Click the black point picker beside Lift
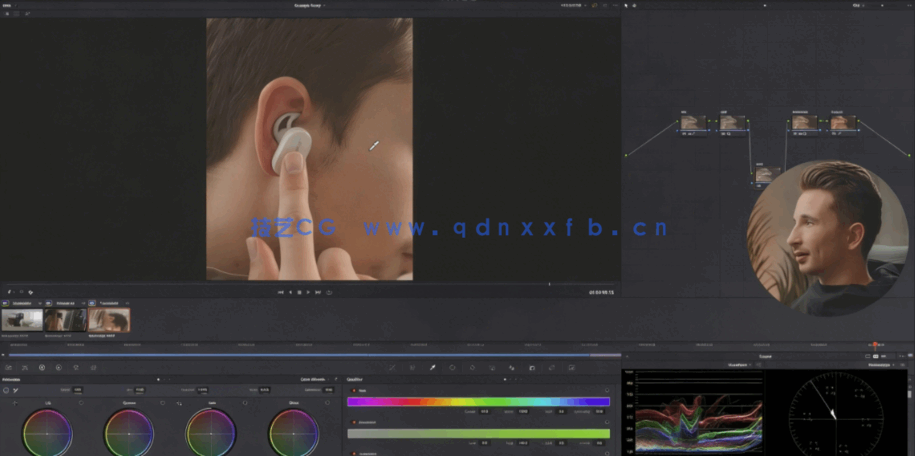The height and width of the screenshot is (456, 915). [x=15, y=403]
